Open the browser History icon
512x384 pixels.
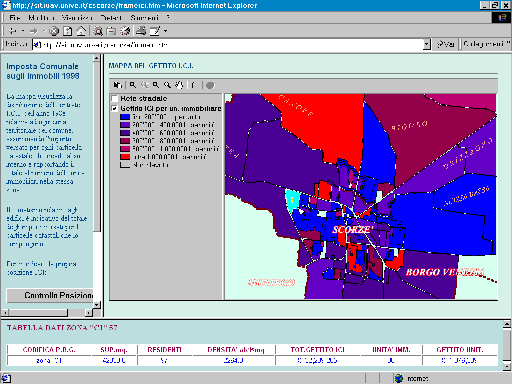tap(125, 31)
